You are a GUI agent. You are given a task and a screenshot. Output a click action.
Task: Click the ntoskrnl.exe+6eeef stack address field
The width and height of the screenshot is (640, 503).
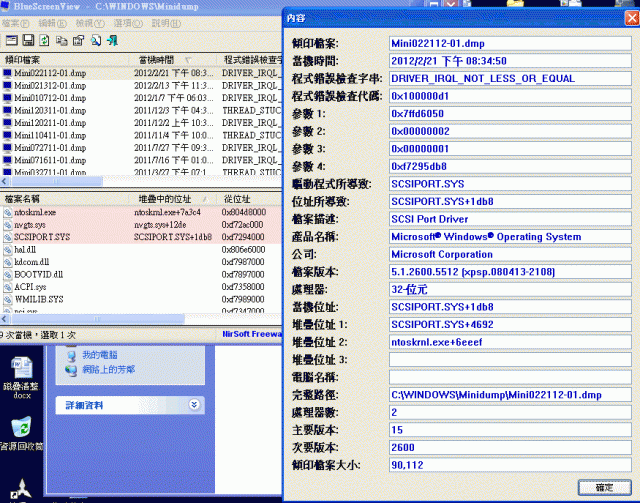[x=510, y=342]
